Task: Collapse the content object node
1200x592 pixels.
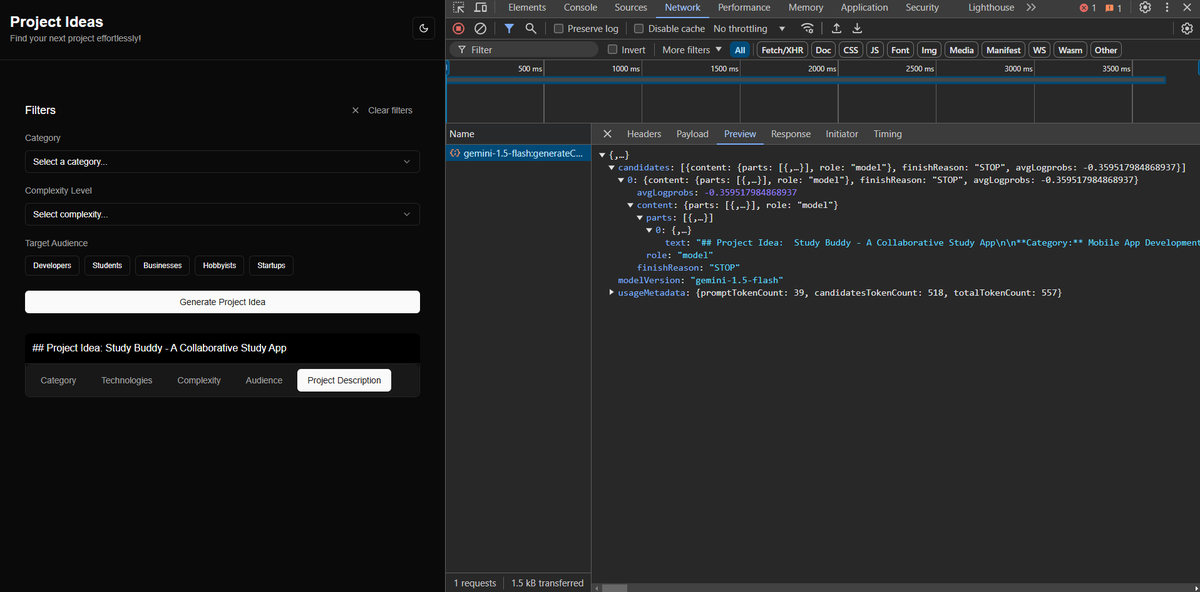Action: (631, 205)
